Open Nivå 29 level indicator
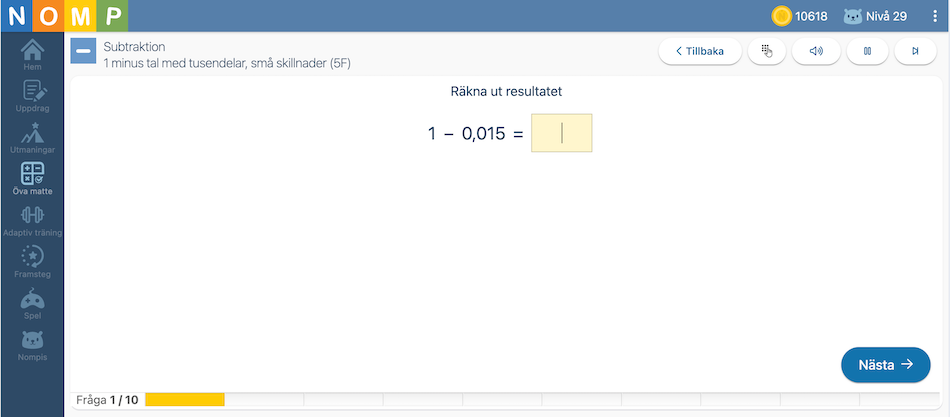The width and height of the screenshot is (950, 417). click(875, 16)
